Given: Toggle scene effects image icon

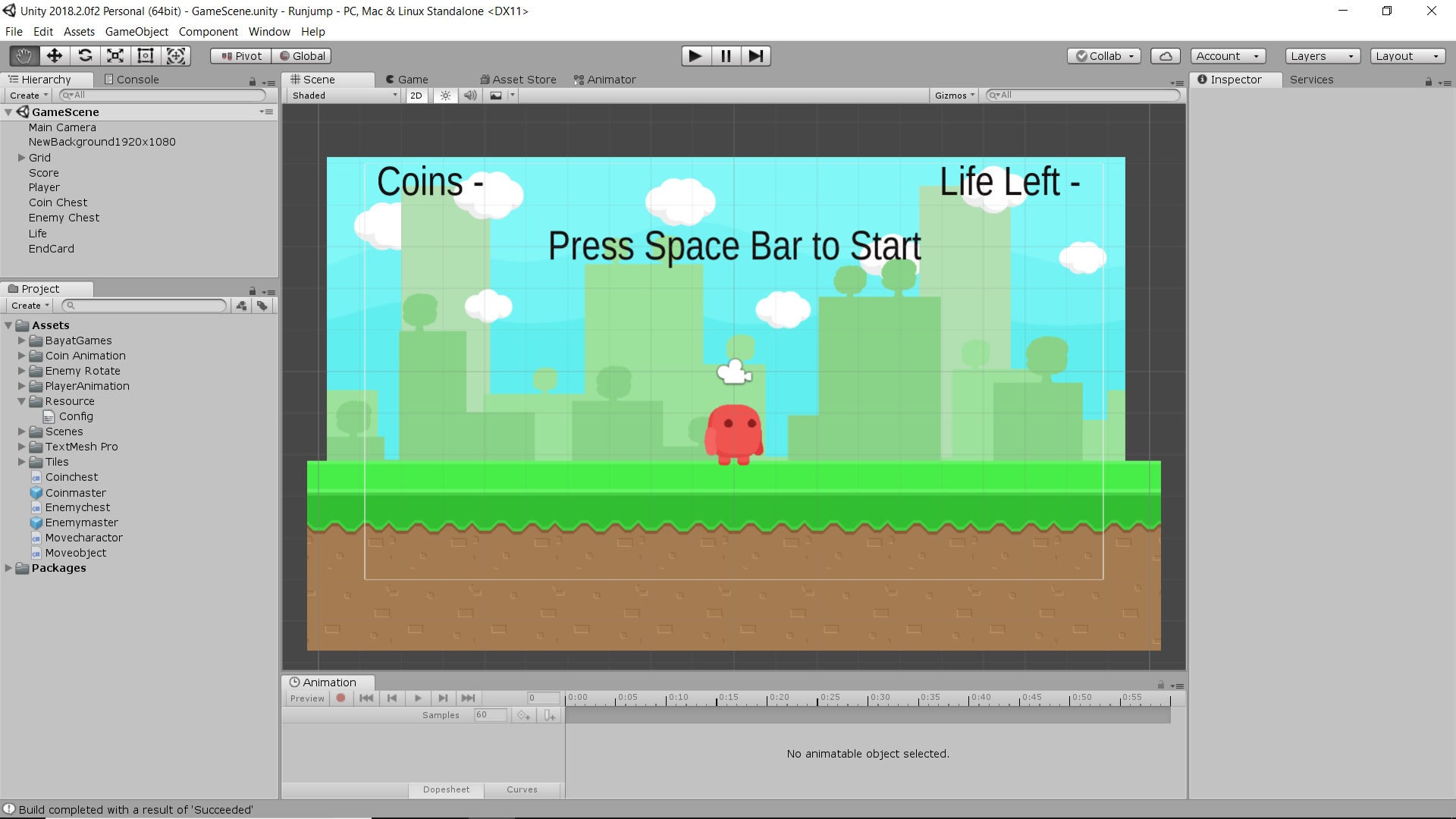Looking at the screenshot, I should point(496,96).
